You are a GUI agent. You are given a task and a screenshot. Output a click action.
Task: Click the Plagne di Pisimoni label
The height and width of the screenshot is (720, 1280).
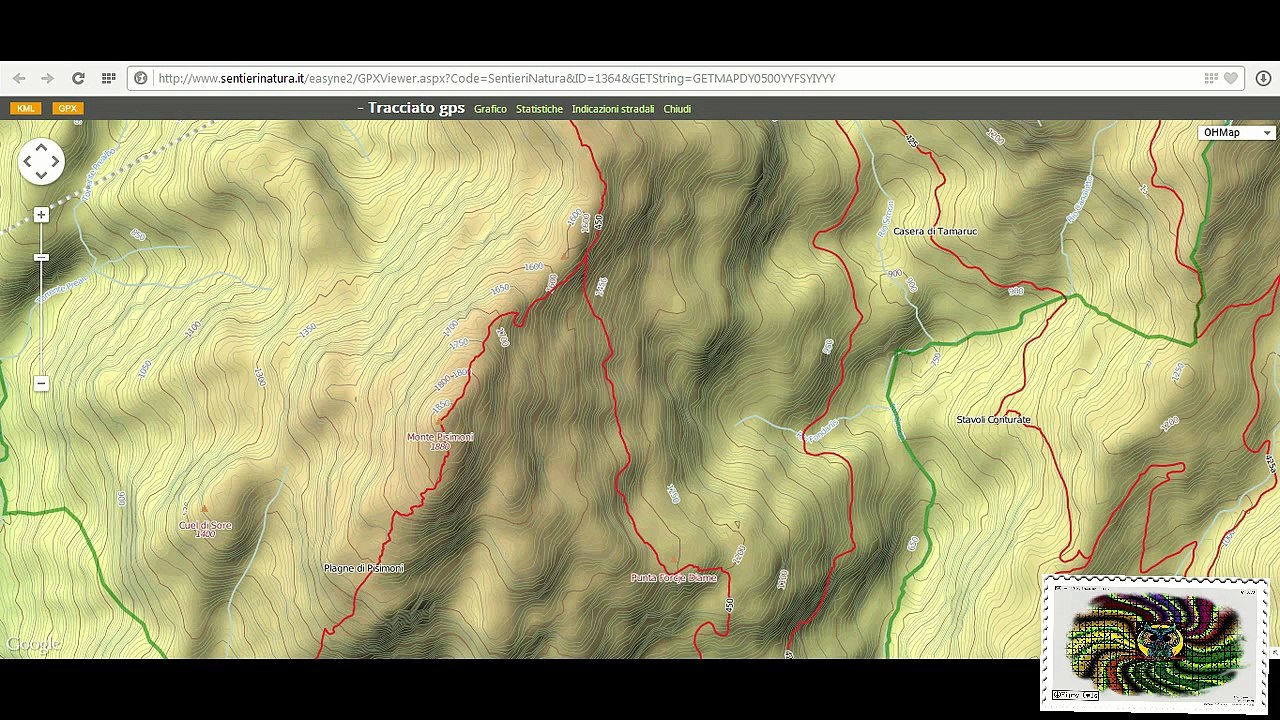click(x=364, y=568)
